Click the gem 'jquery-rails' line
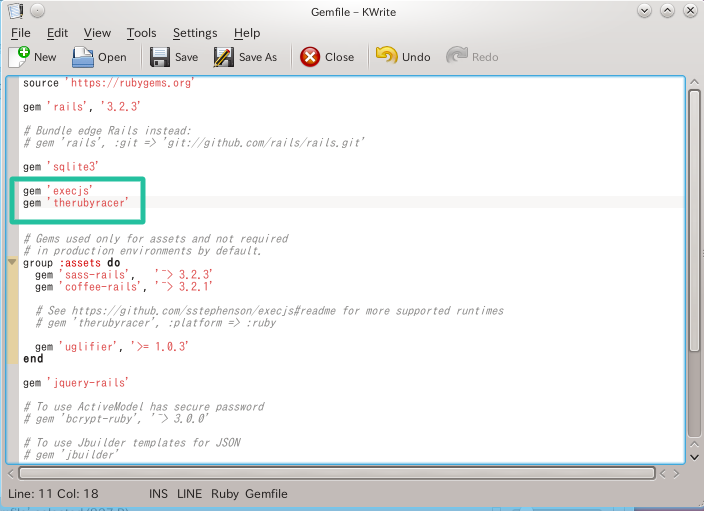 pyautogui.click(x=75, y=383)
